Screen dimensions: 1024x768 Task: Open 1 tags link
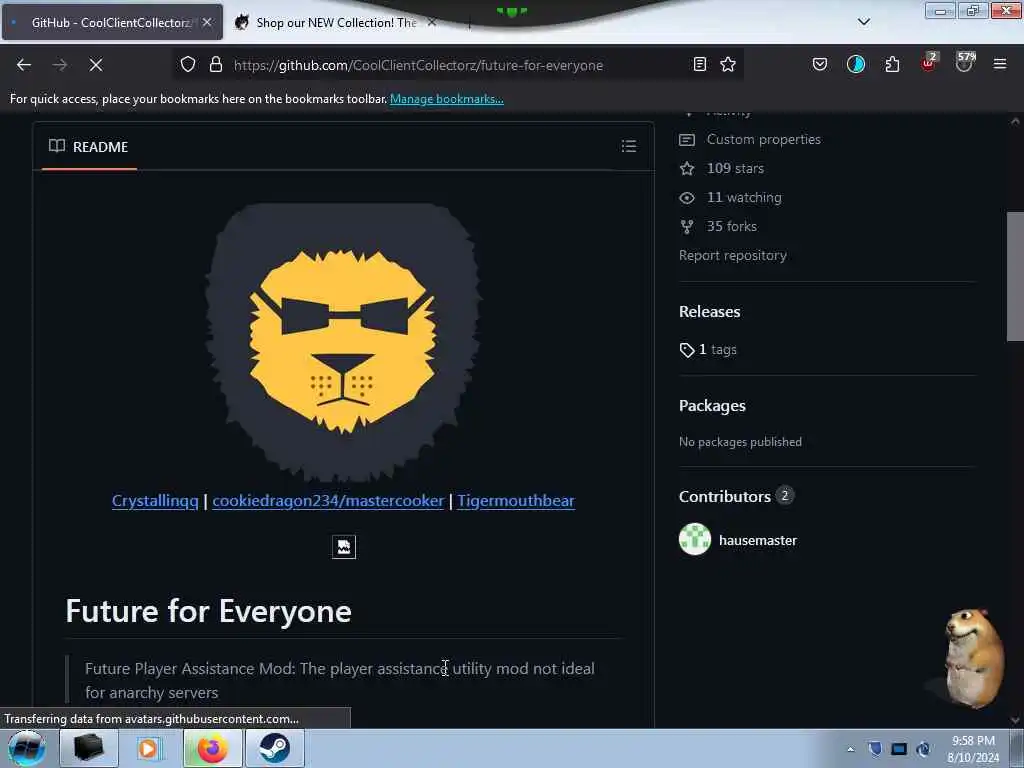pos(718,349)
